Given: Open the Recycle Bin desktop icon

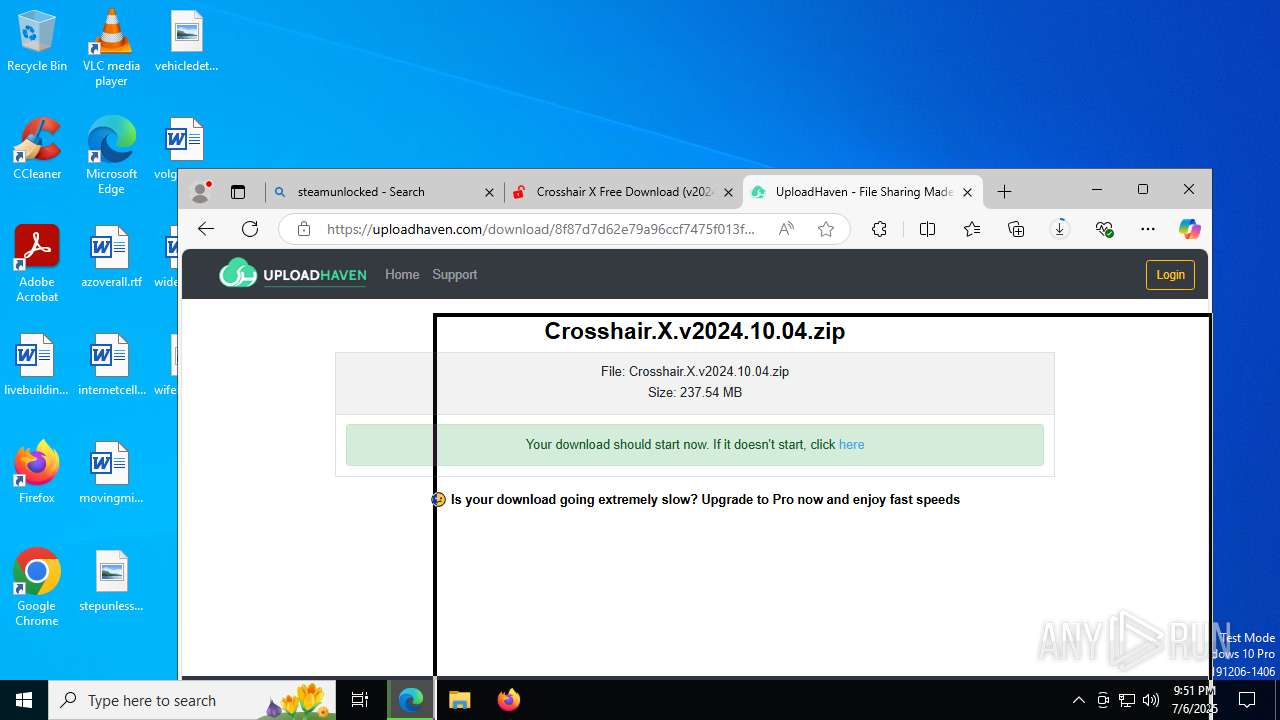Looking at the screenshot, I should click(x=37, y=41).
